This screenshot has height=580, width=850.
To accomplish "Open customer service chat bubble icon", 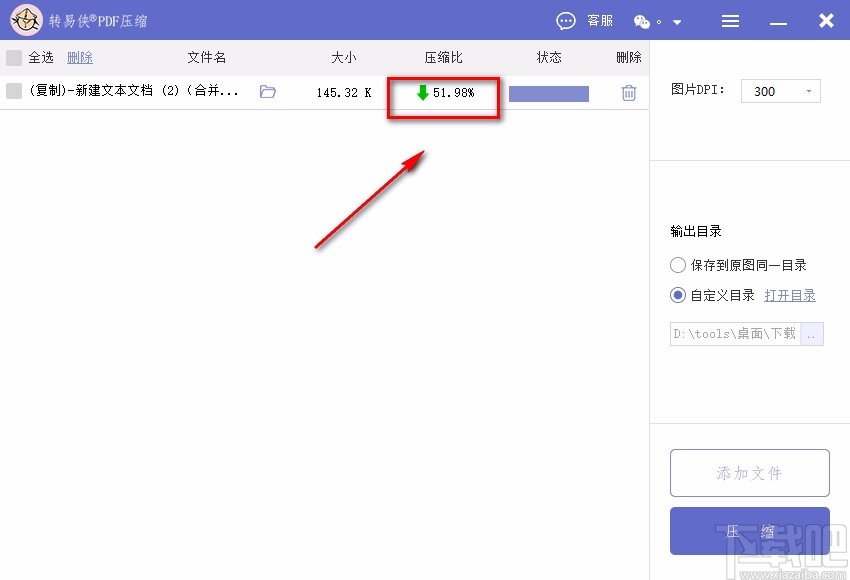I will point(566,20).
